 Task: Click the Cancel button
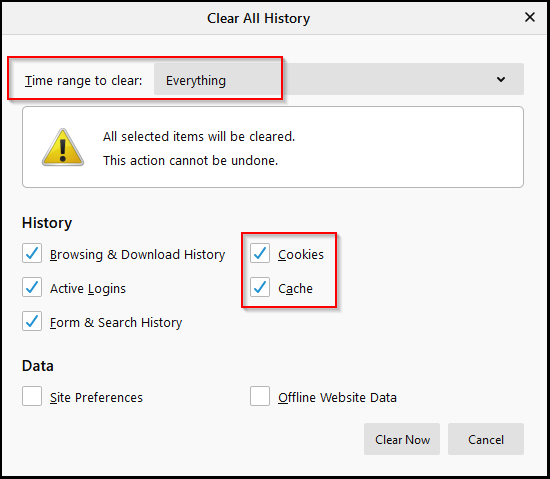(x=486, y=439)
